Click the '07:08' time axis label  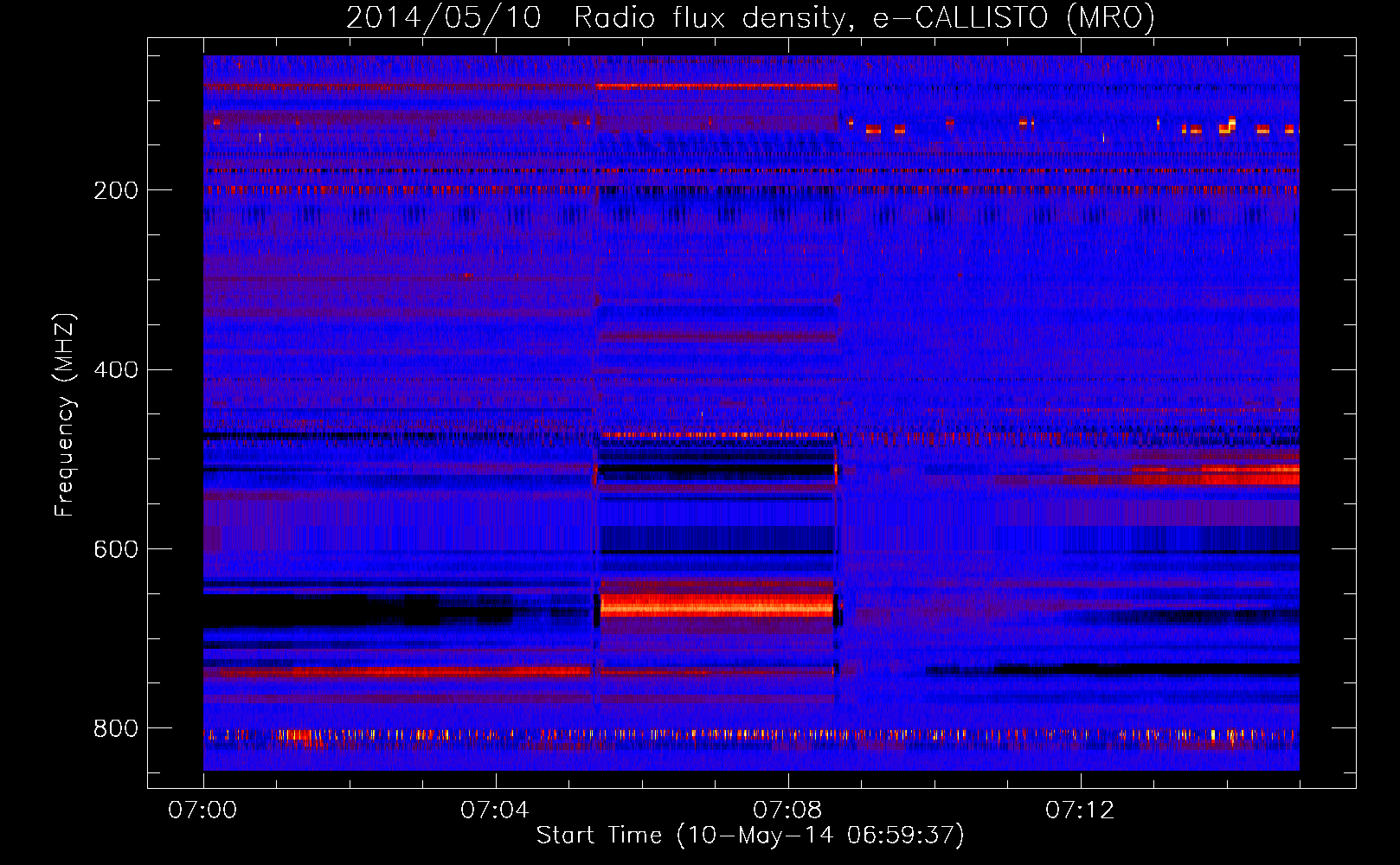click(x=787, y=811)
